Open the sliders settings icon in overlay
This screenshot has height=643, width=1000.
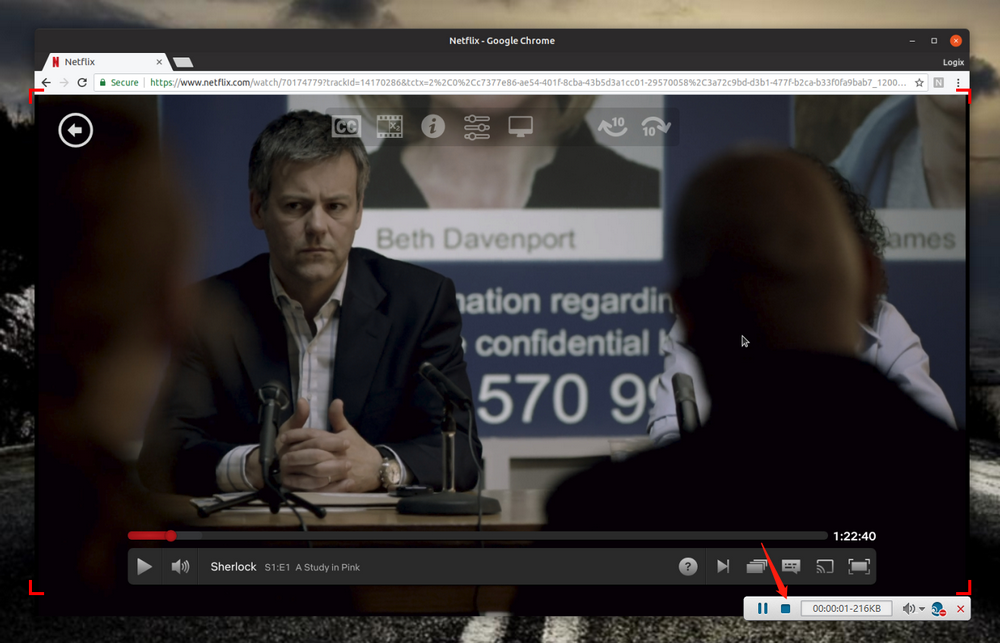point(476,127)
